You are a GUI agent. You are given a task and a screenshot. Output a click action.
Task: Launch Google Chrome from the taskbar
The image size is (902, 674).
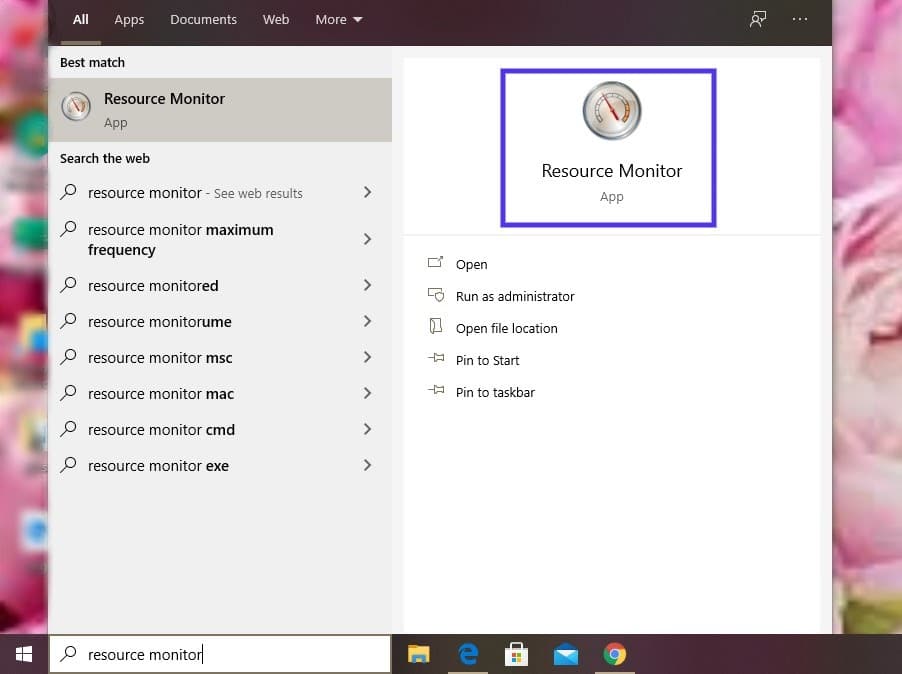(615, 654)
